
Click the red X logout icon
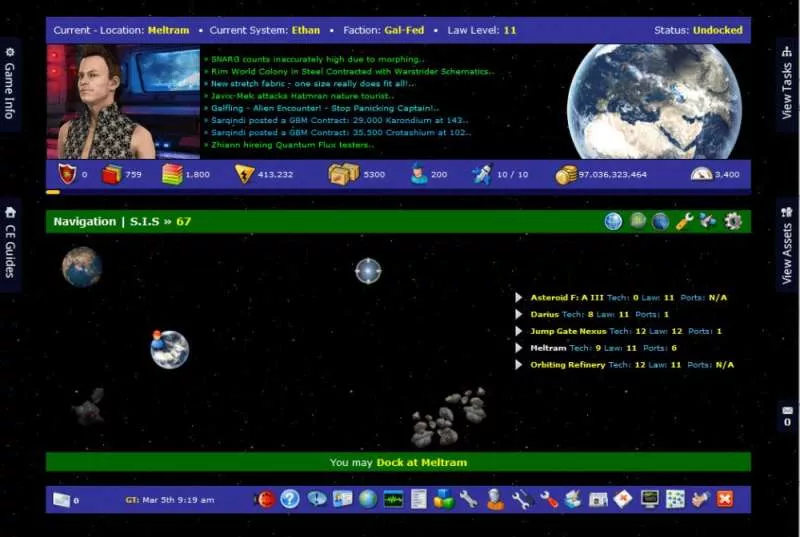(x=725, y=499)
